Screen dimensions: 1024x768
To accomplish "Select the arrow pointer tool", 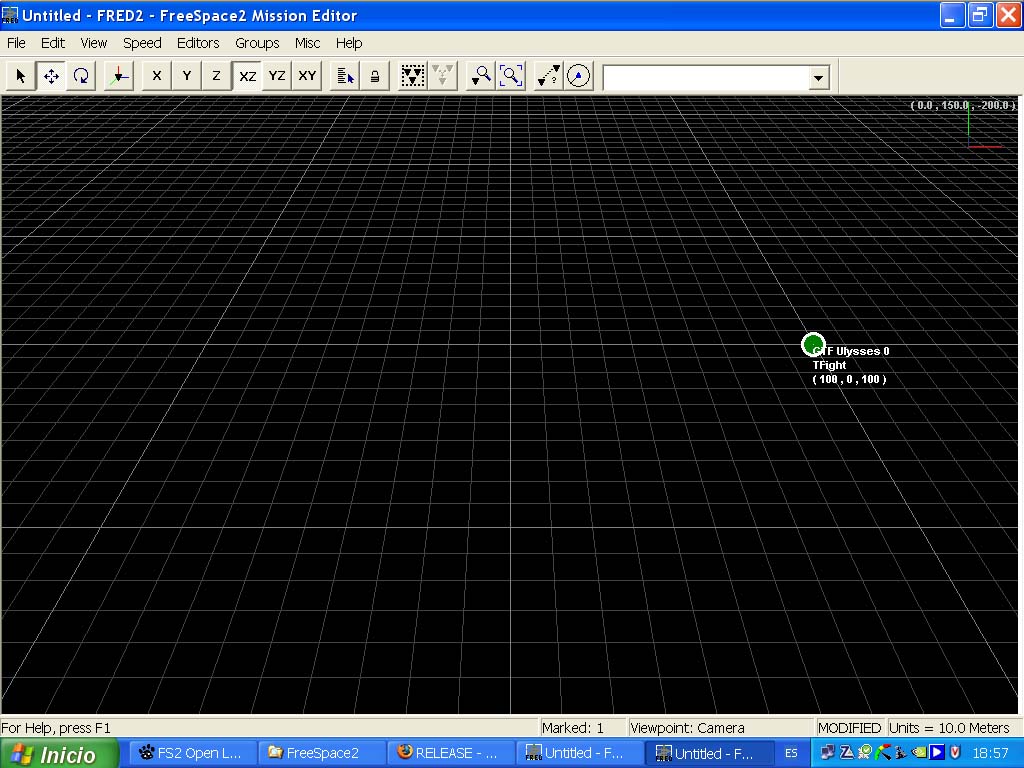I will [x=21, y=76].
